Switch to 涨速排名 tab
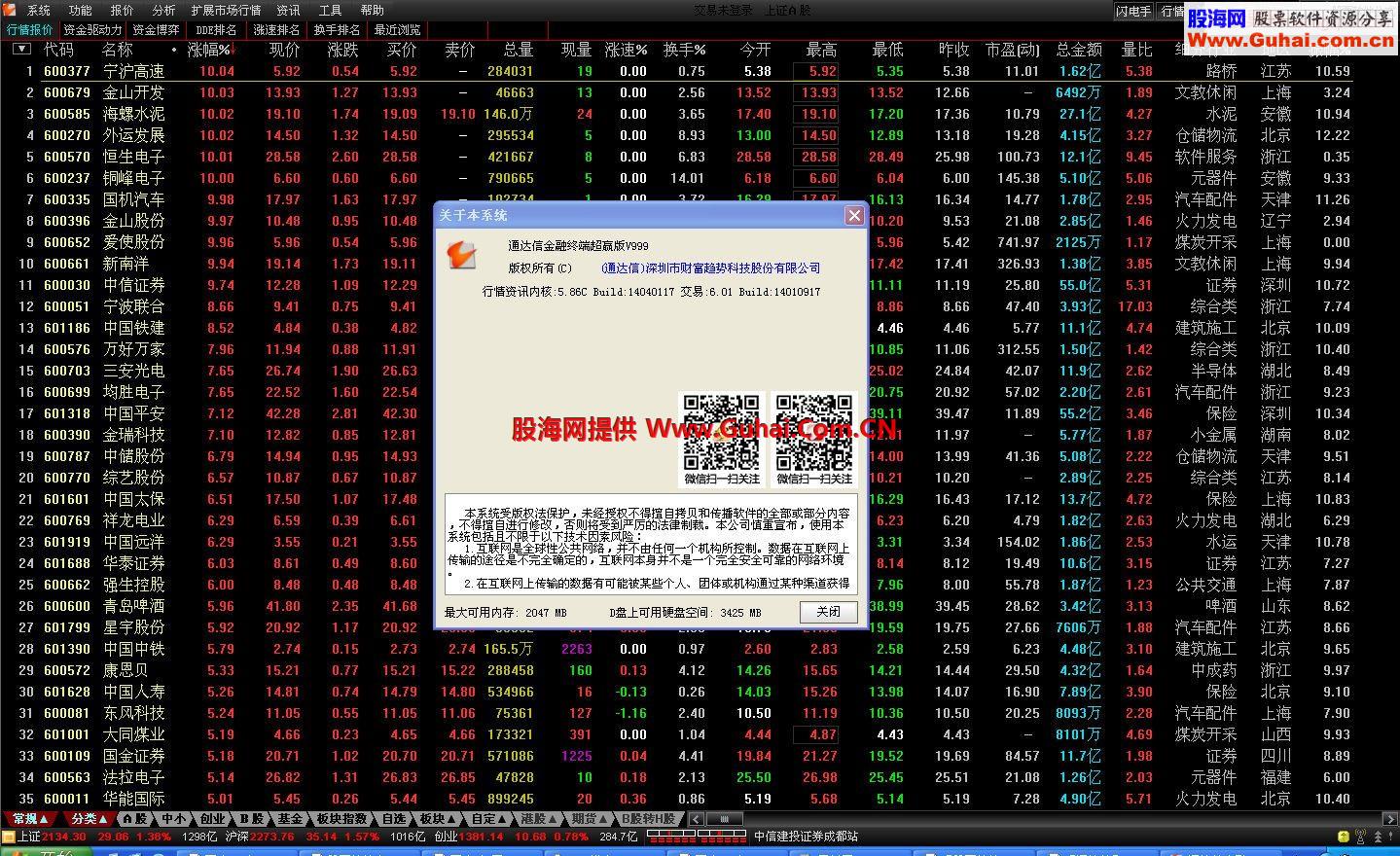Screen dimensions: 1400x856 tap(277, 30)
